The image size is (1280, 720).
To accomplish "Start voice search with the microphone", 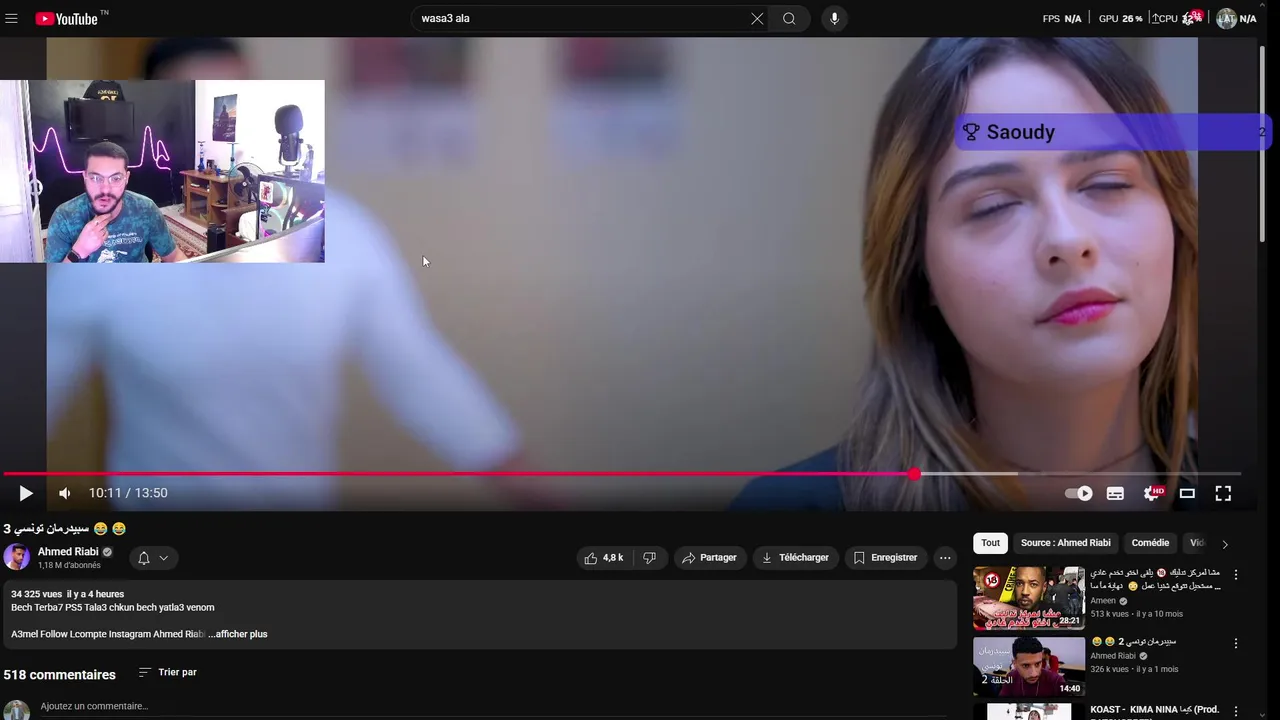I will 835,18.
